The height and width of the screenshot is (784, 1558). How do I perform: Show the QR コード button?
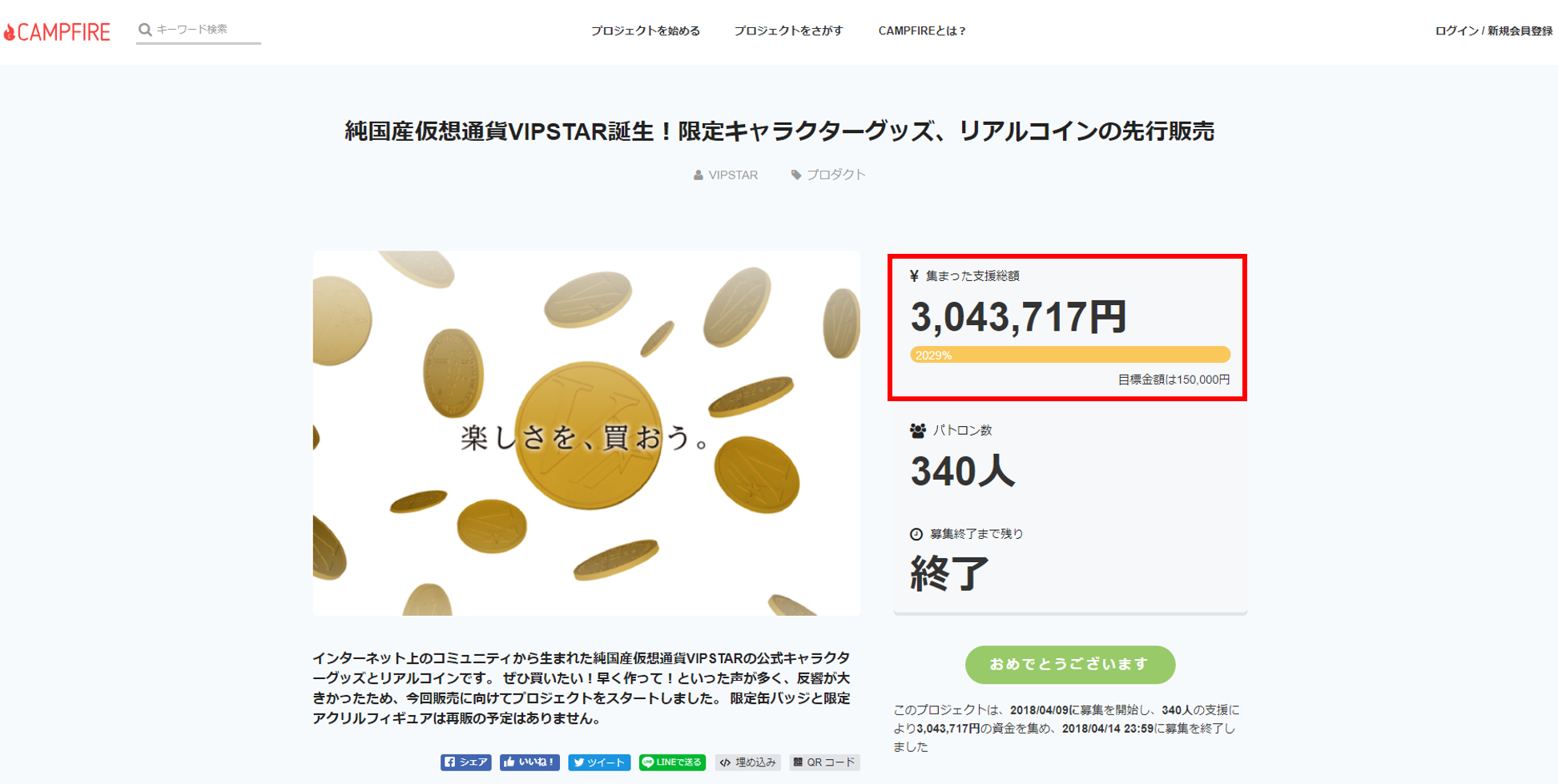824,762
